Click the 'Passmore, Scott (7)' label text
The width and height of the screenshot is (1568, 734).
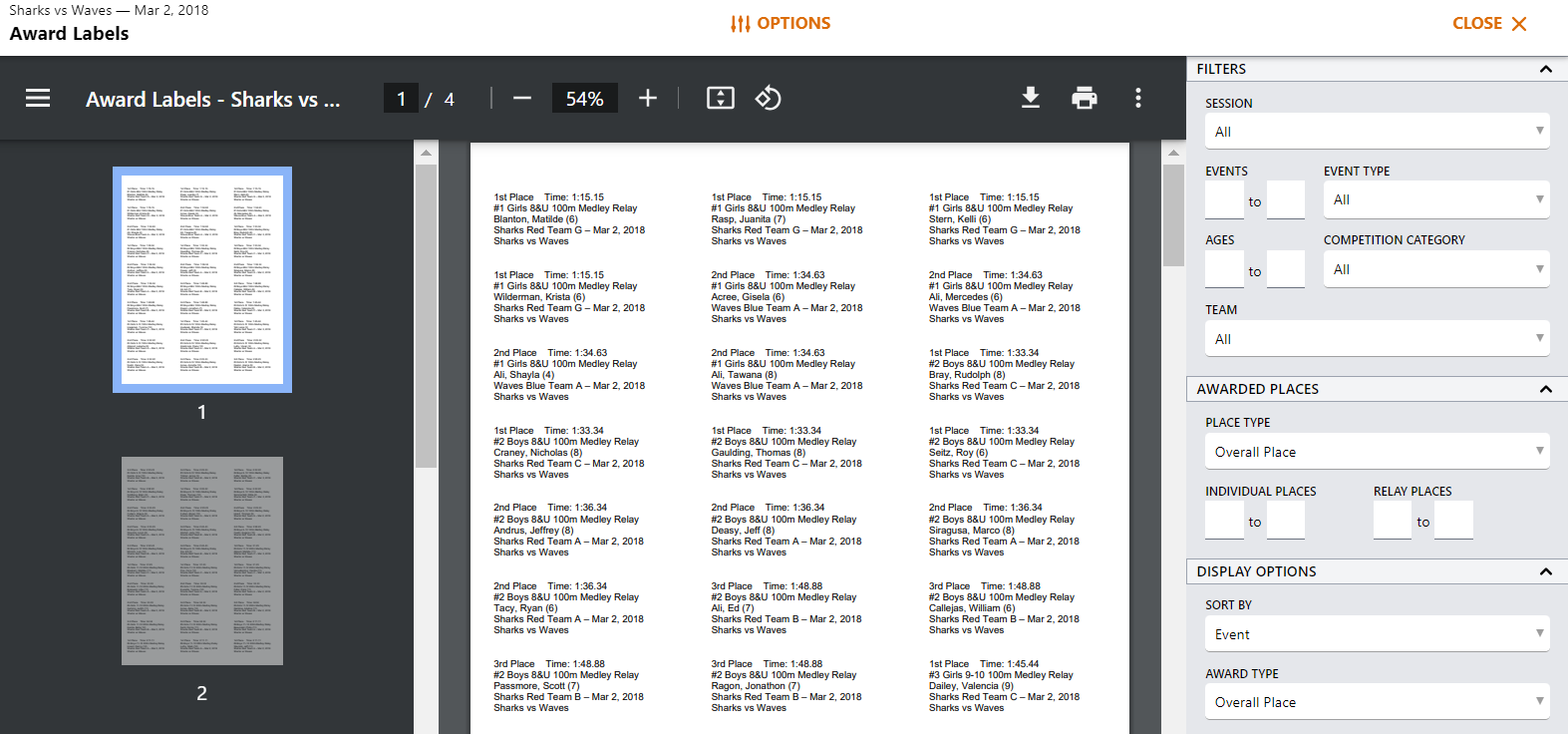536,686
